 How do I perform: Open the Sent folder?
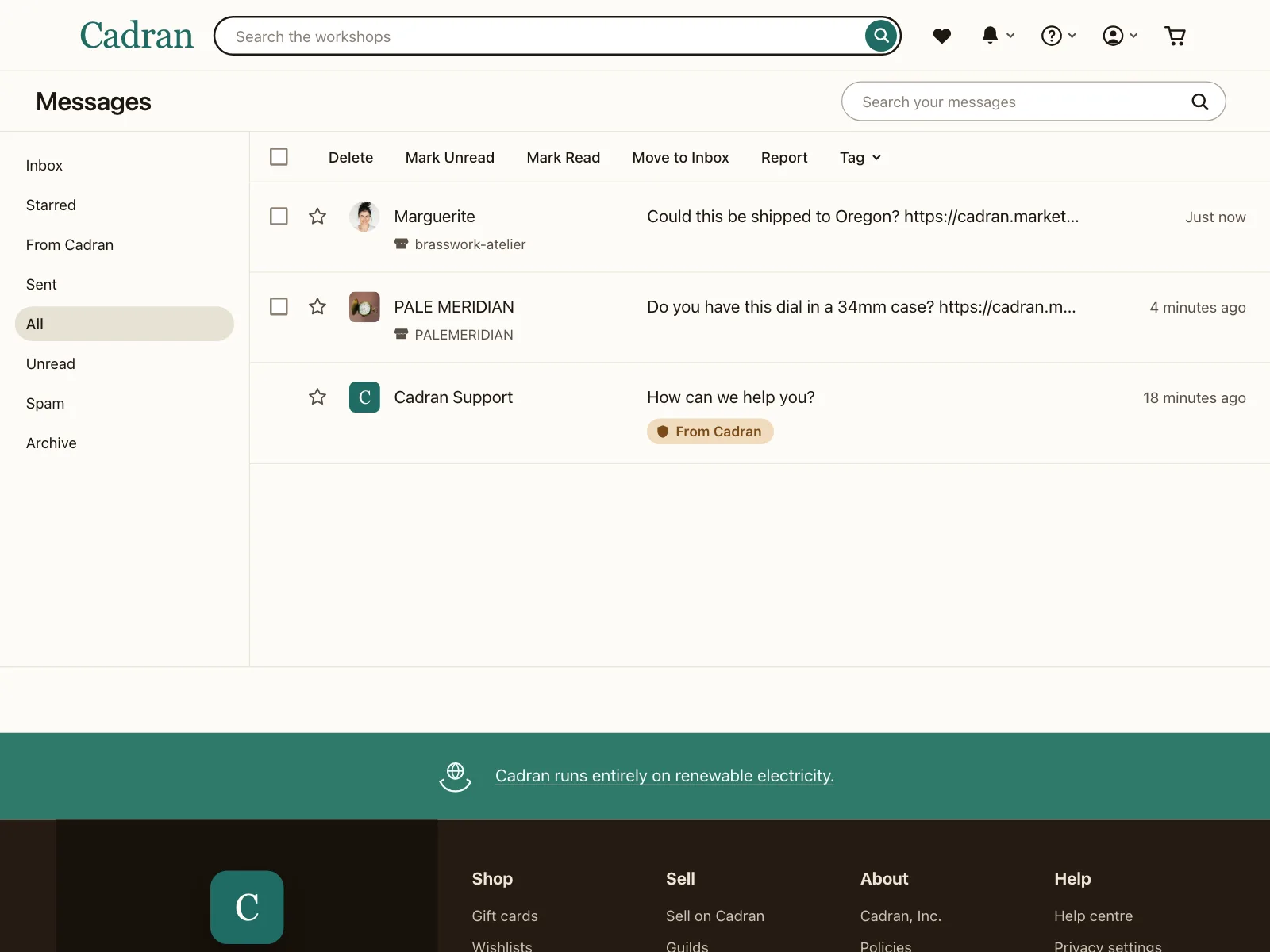[125, 285]
